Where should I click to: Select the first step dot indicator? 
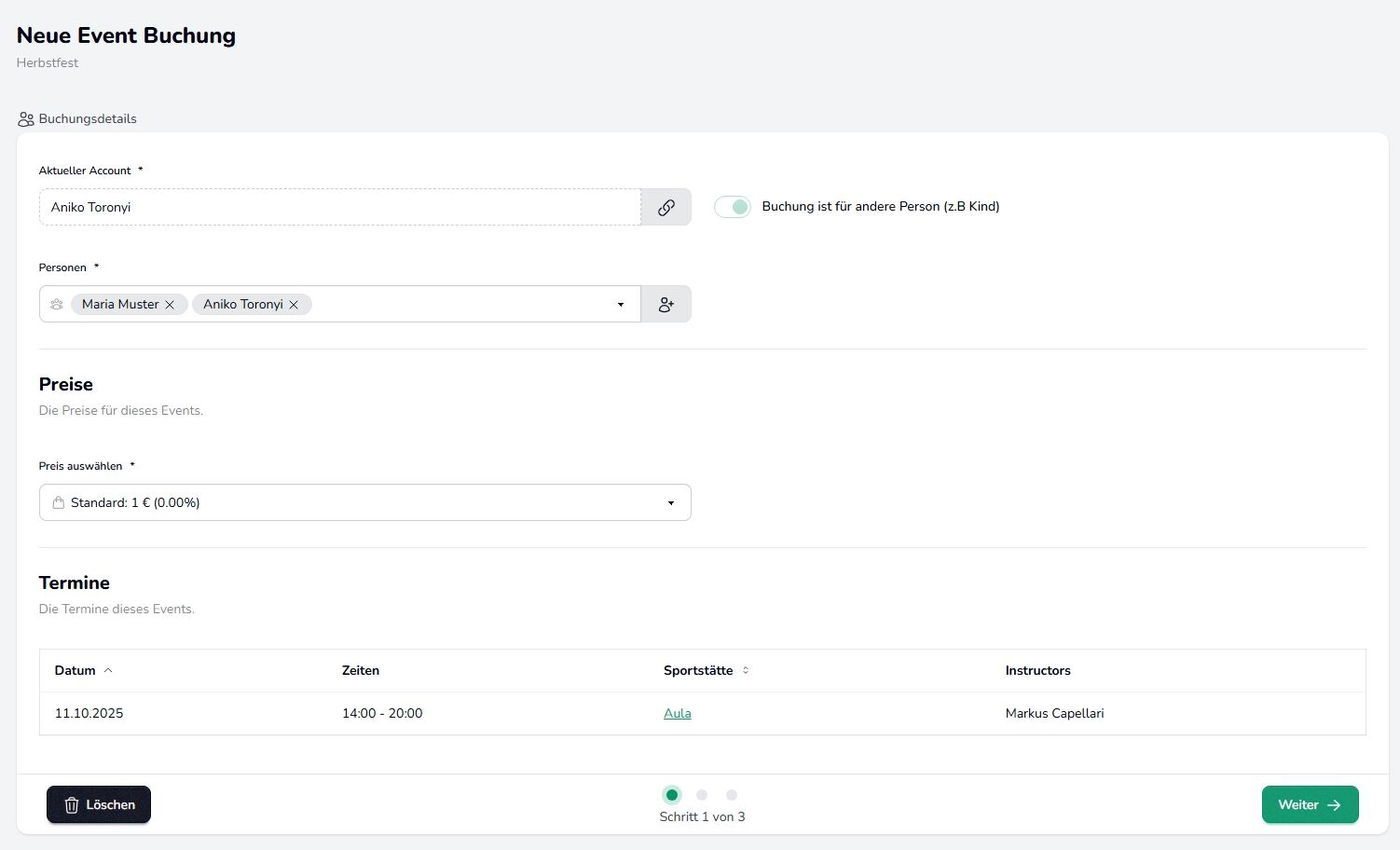point(672,795)
